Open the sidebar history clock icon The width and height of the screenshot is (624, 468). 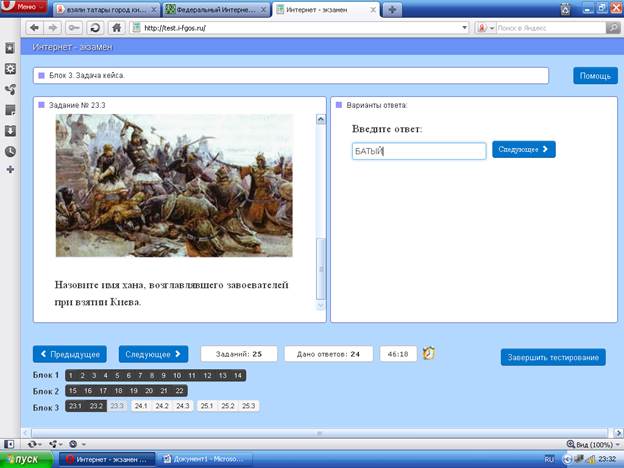pyautogui.click(x=10, y=151)
